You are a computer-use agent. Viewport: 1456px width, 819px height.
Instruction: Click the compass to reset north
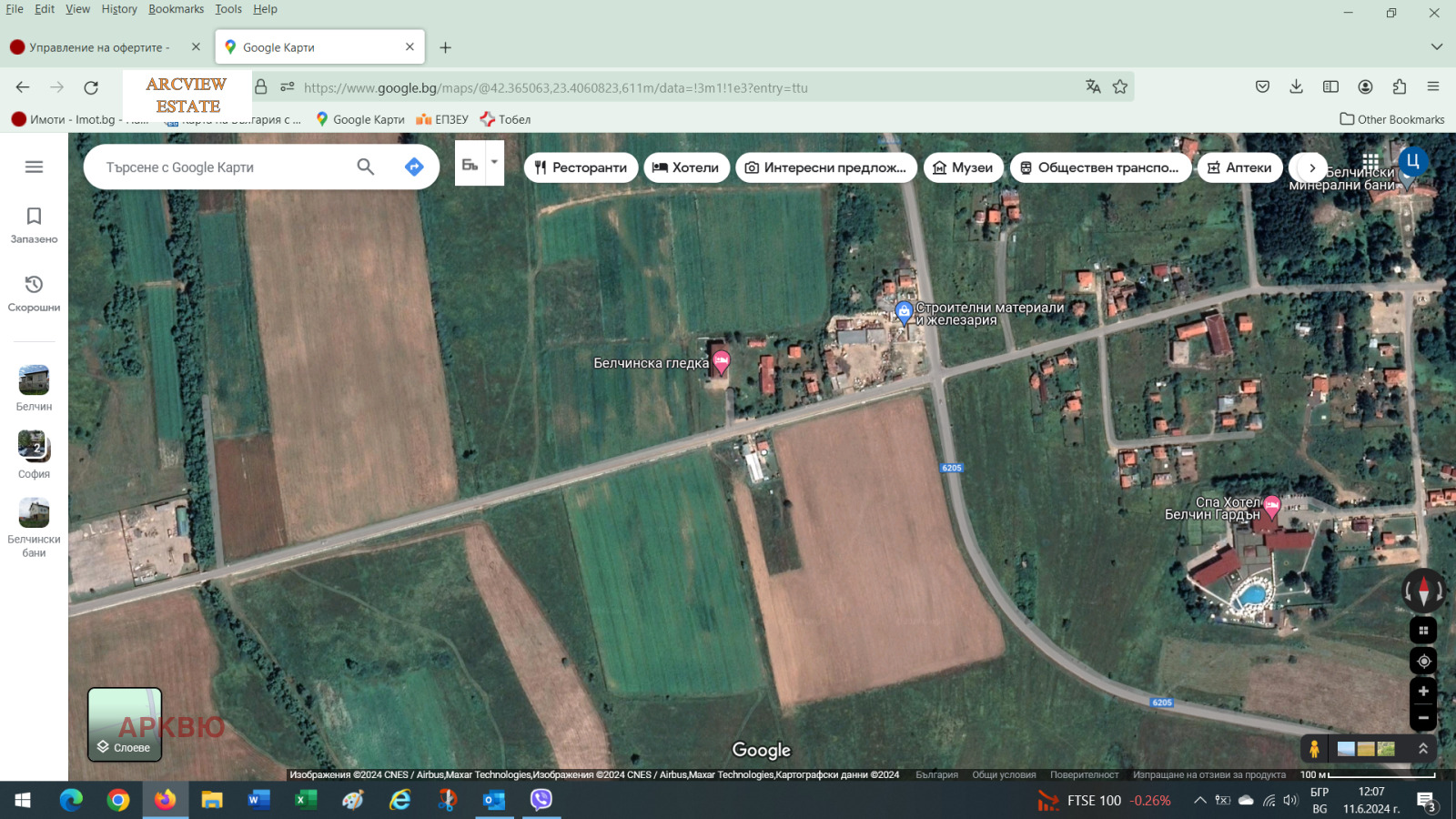[x=1423, y=591]
